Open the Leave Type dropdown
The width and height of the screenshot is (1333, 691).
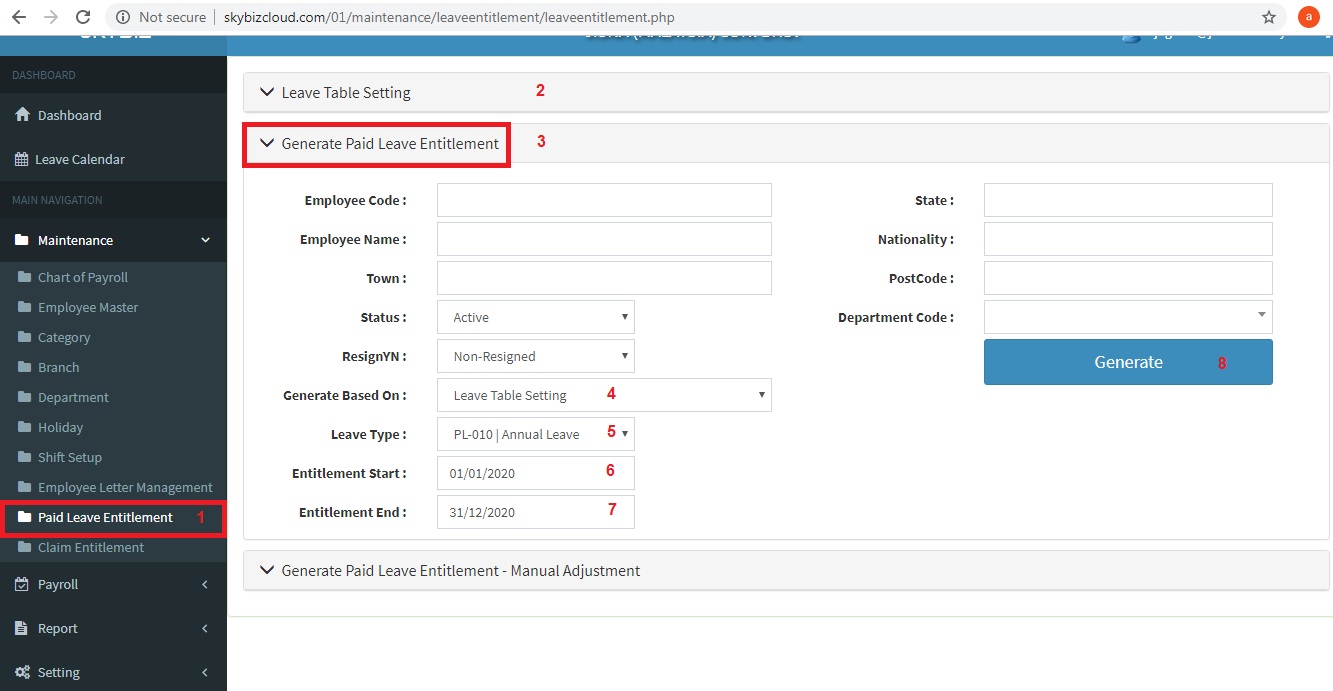click(536, 434)
